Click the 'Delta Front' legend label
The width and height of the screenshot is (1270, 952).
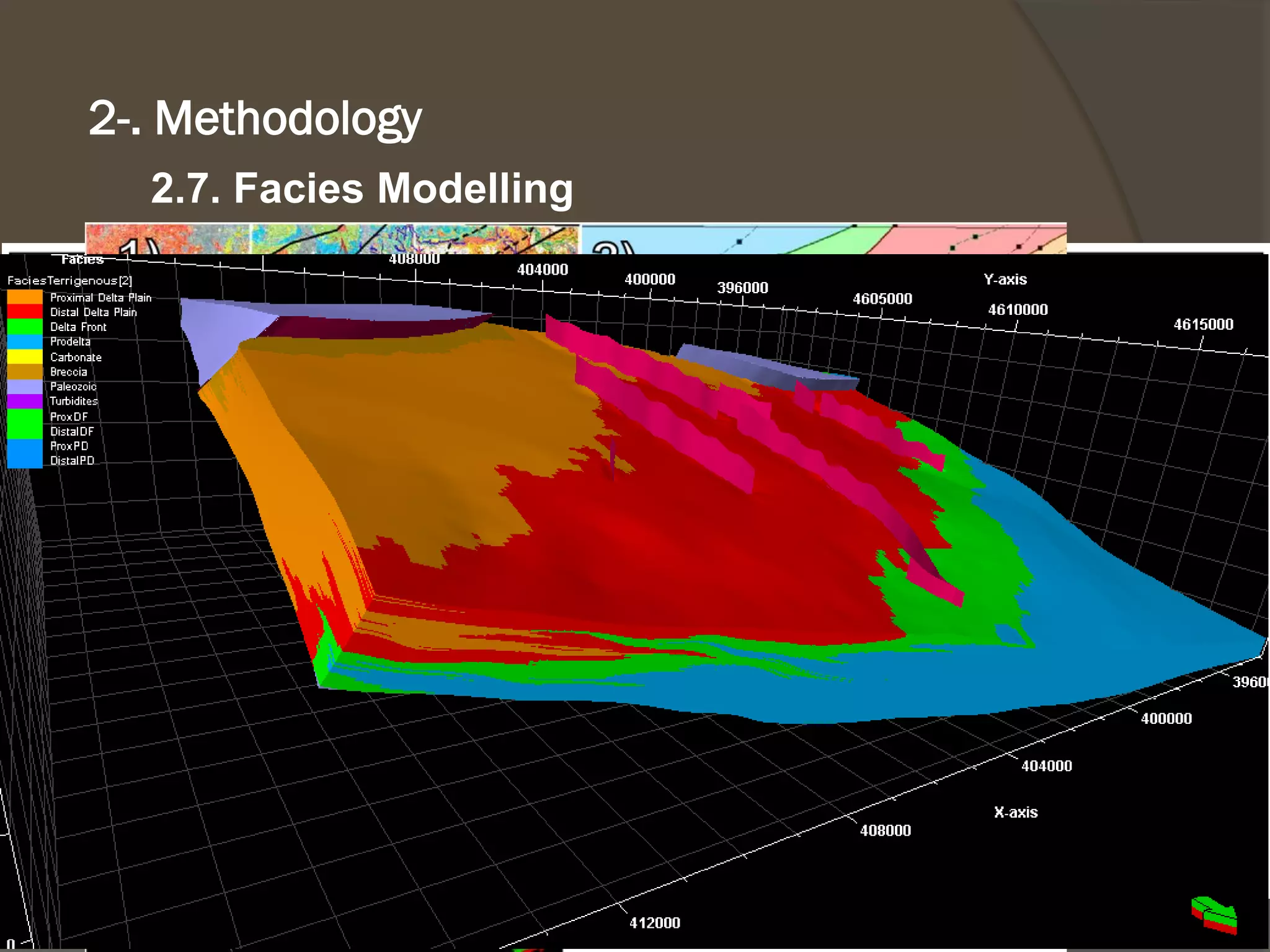tap(78, 327)
